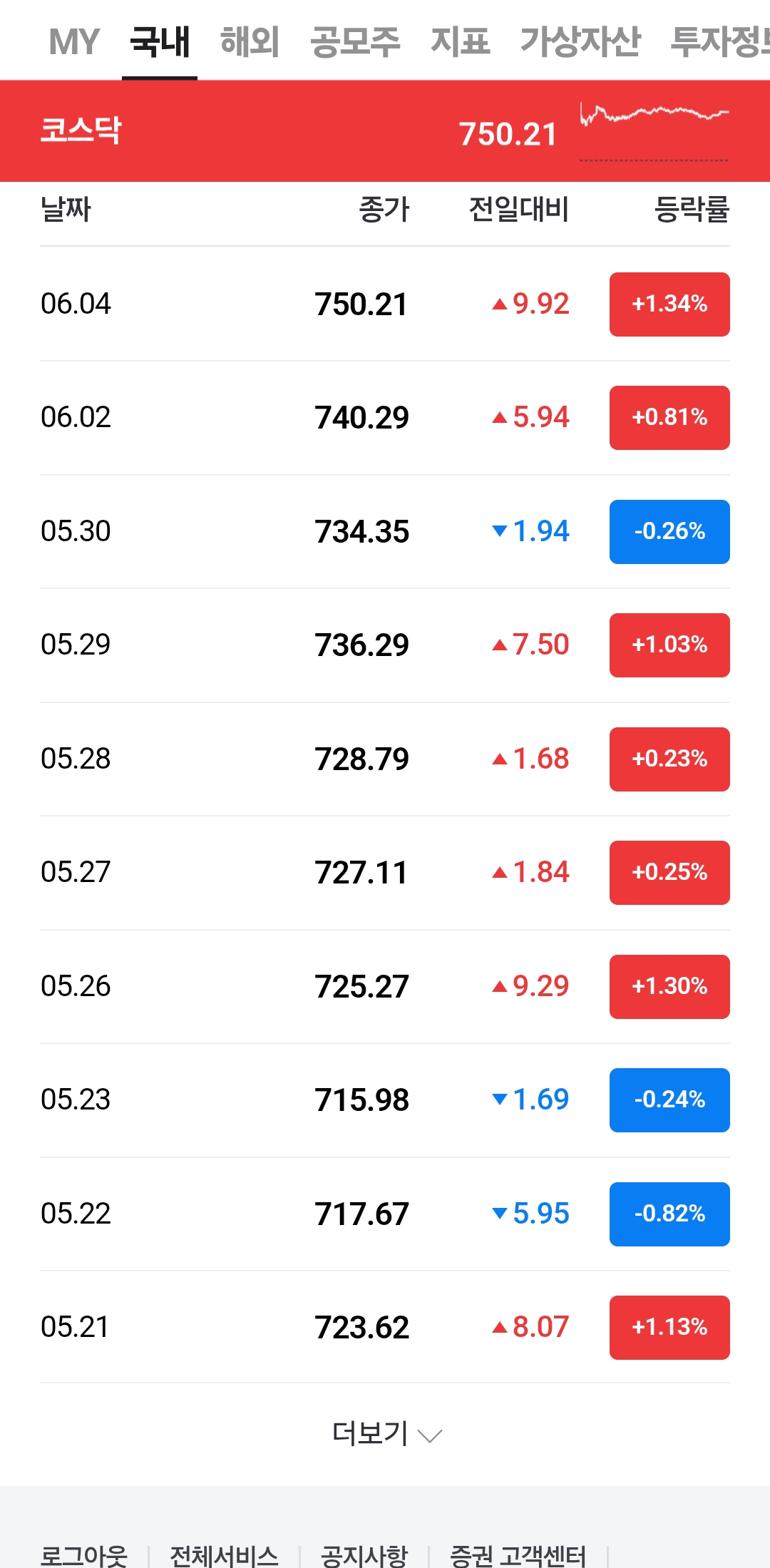Tap the 코스닥 index header title
Screen dimensions: 770x1568
81,130
